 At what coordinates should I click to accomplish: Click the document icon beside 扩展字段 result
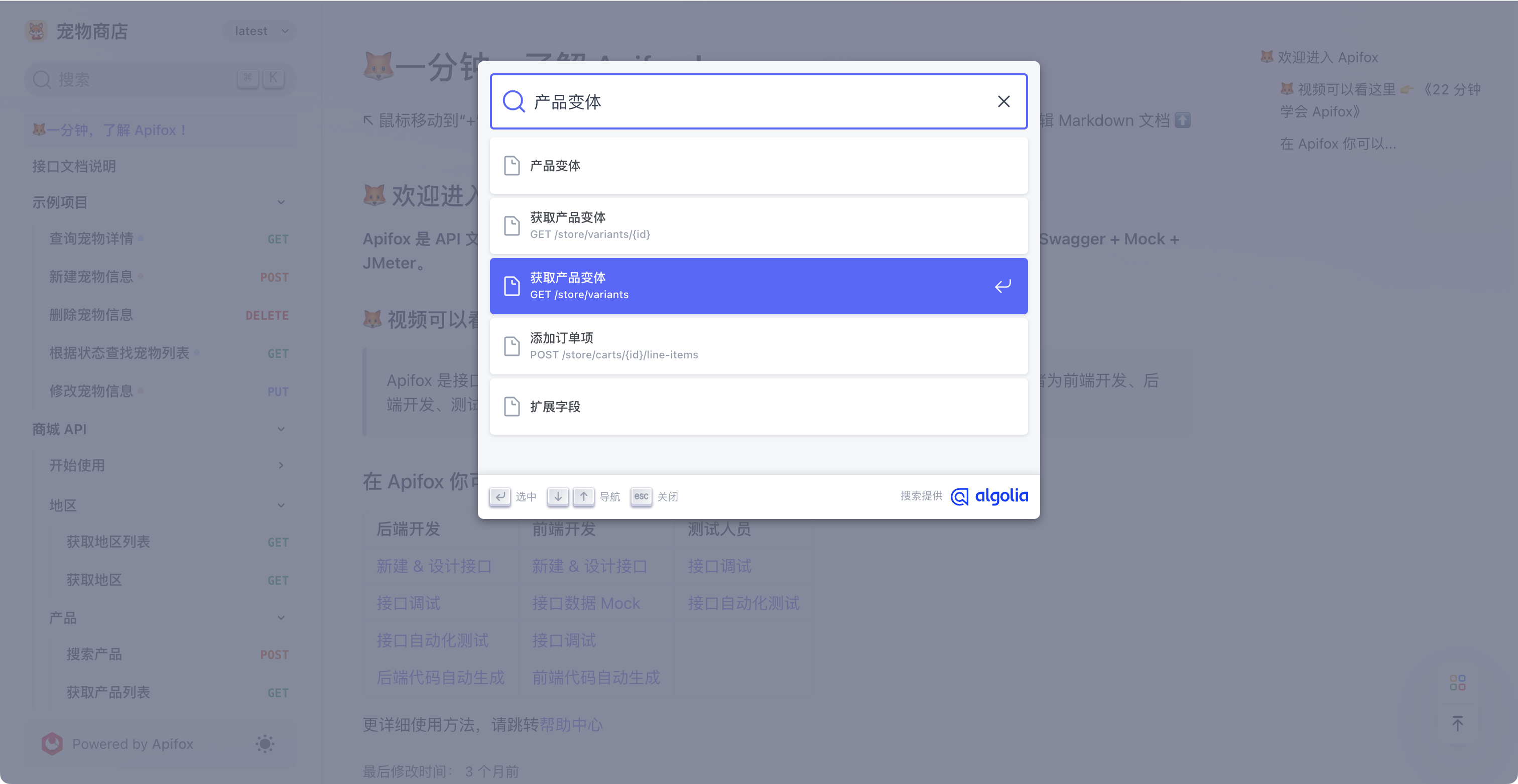[512, 406]
